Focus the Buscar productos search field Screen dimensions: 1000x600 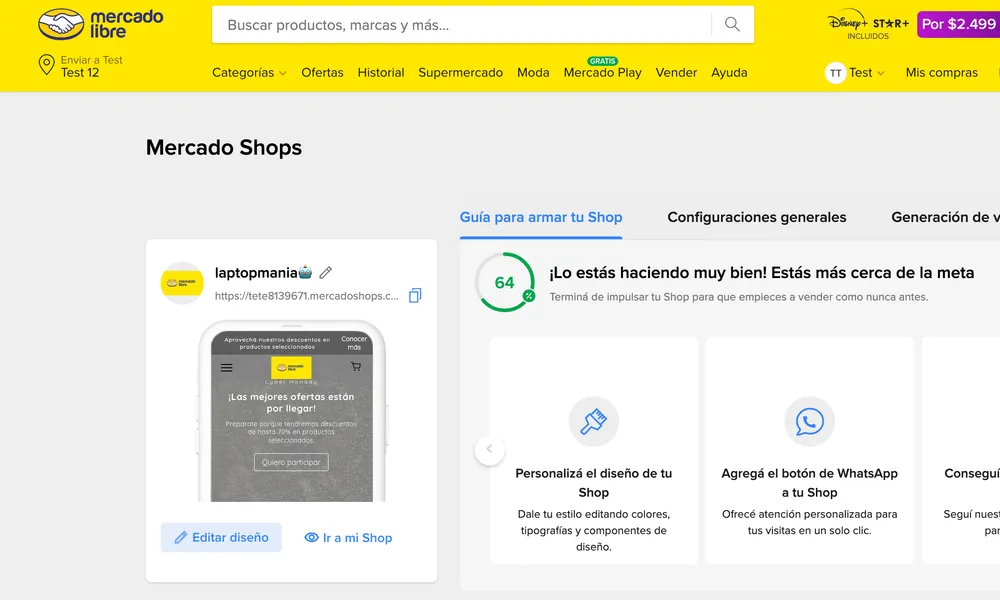(x=462, y=24)
